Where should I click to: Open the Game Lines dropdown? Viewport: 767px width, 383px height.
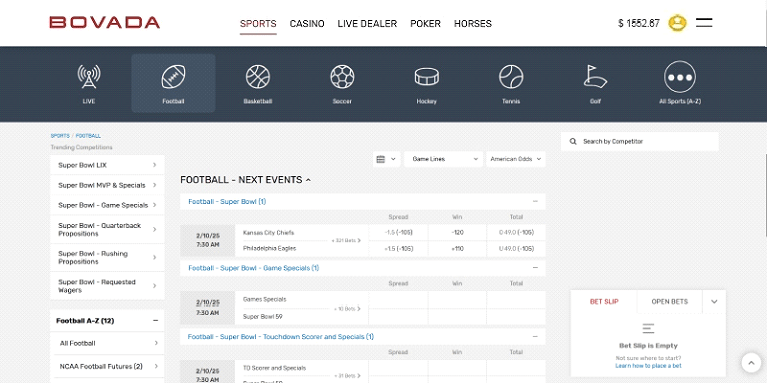pos(443,159)
